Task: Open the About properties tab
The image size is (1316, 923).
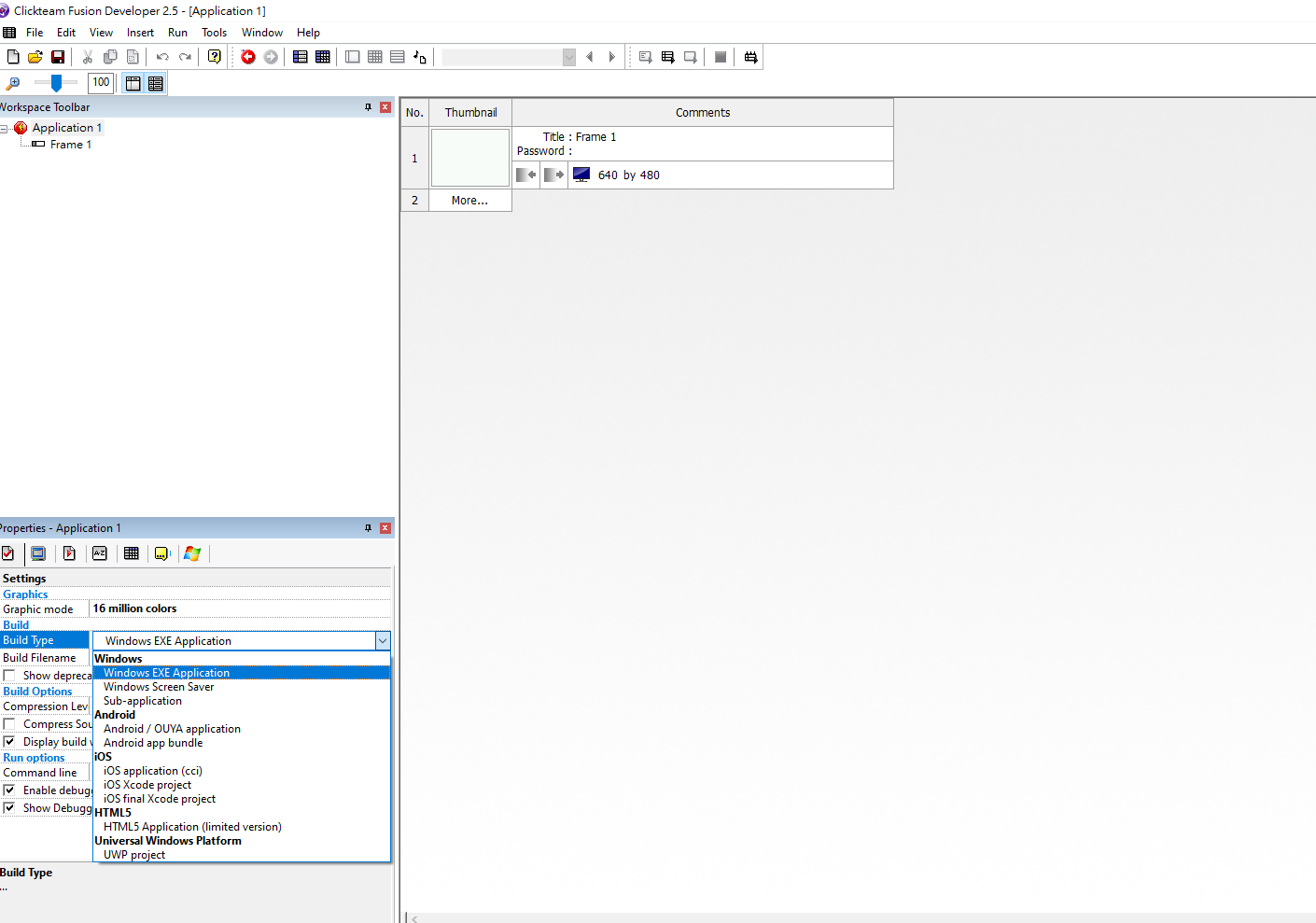Action: click(x=162, y=553)
